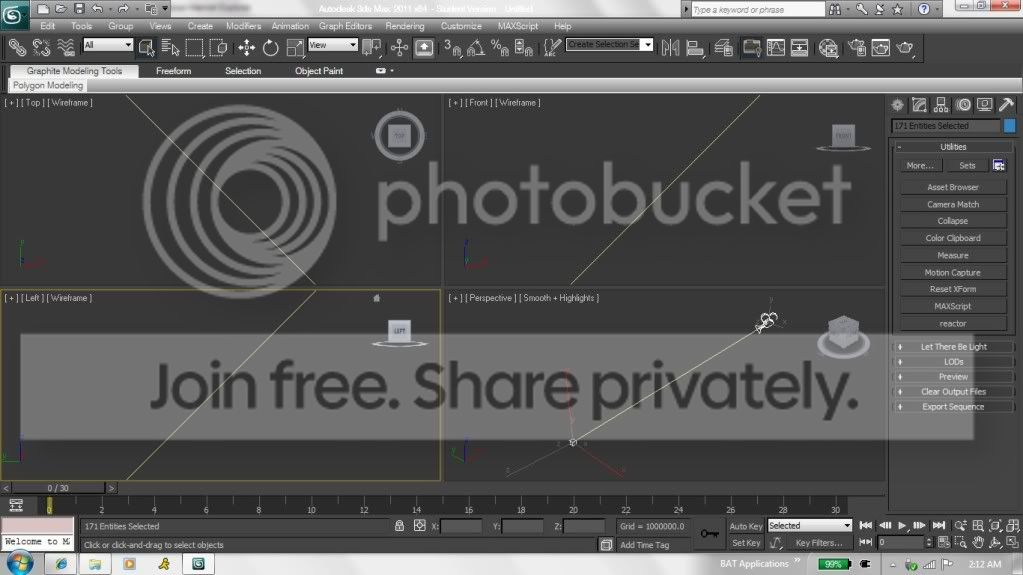Activate Select and Move tool
Image resolution: width=1023 pixels, height=575 pixels.
(247, 48)
